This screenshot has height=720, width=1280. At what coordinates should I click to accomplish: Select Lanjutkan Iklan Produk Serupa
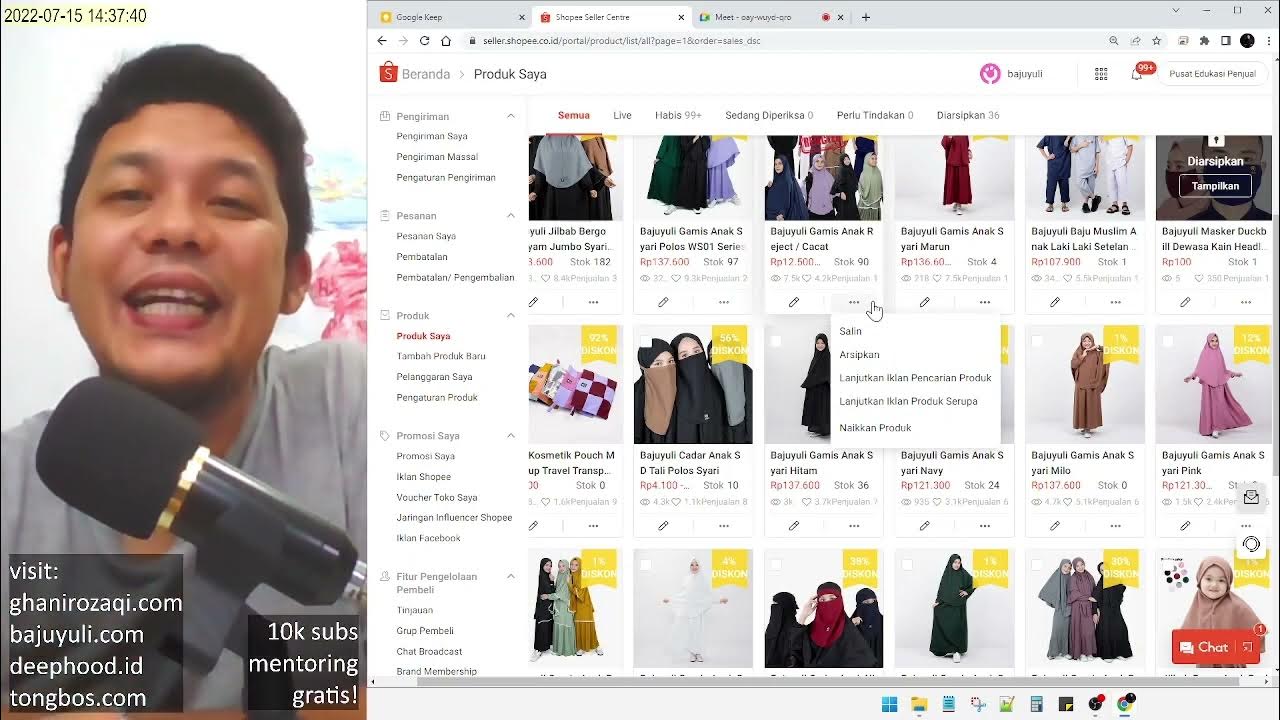point(908,401)
